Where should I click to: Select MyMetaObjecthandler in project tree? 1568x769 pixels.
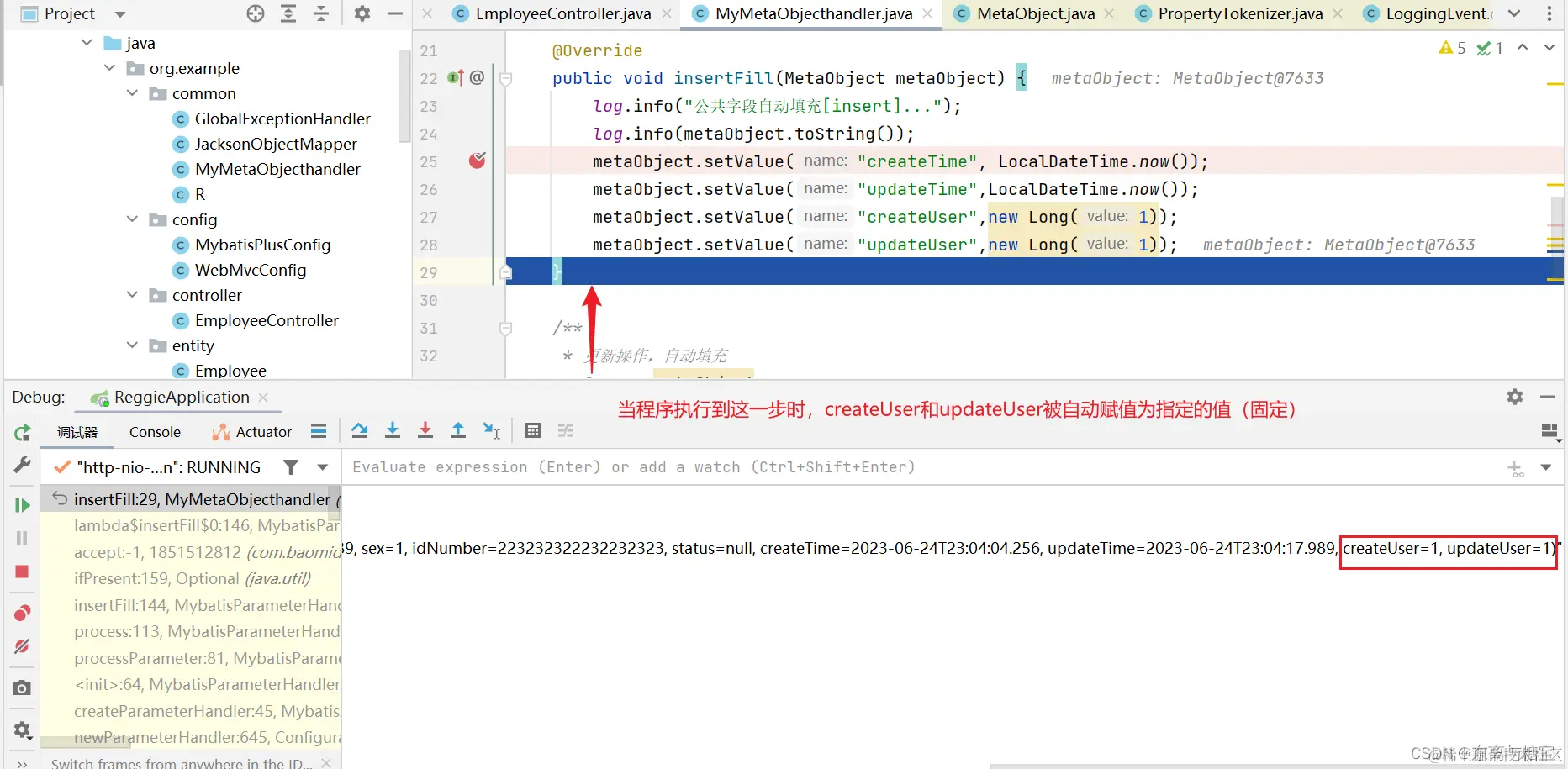tap(267, 169)
